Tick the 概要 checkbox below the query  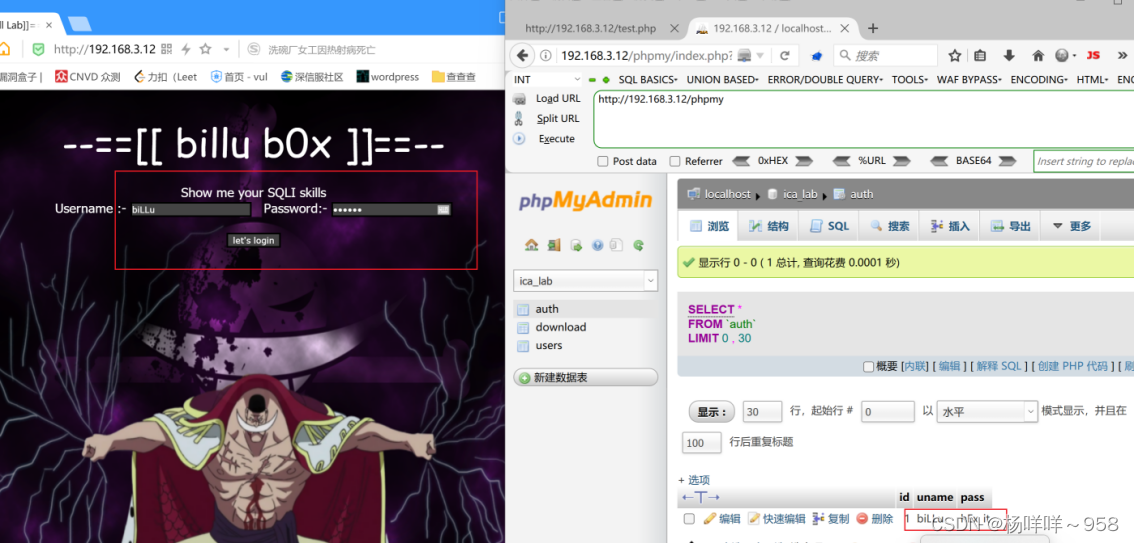[x=868, y=367]
